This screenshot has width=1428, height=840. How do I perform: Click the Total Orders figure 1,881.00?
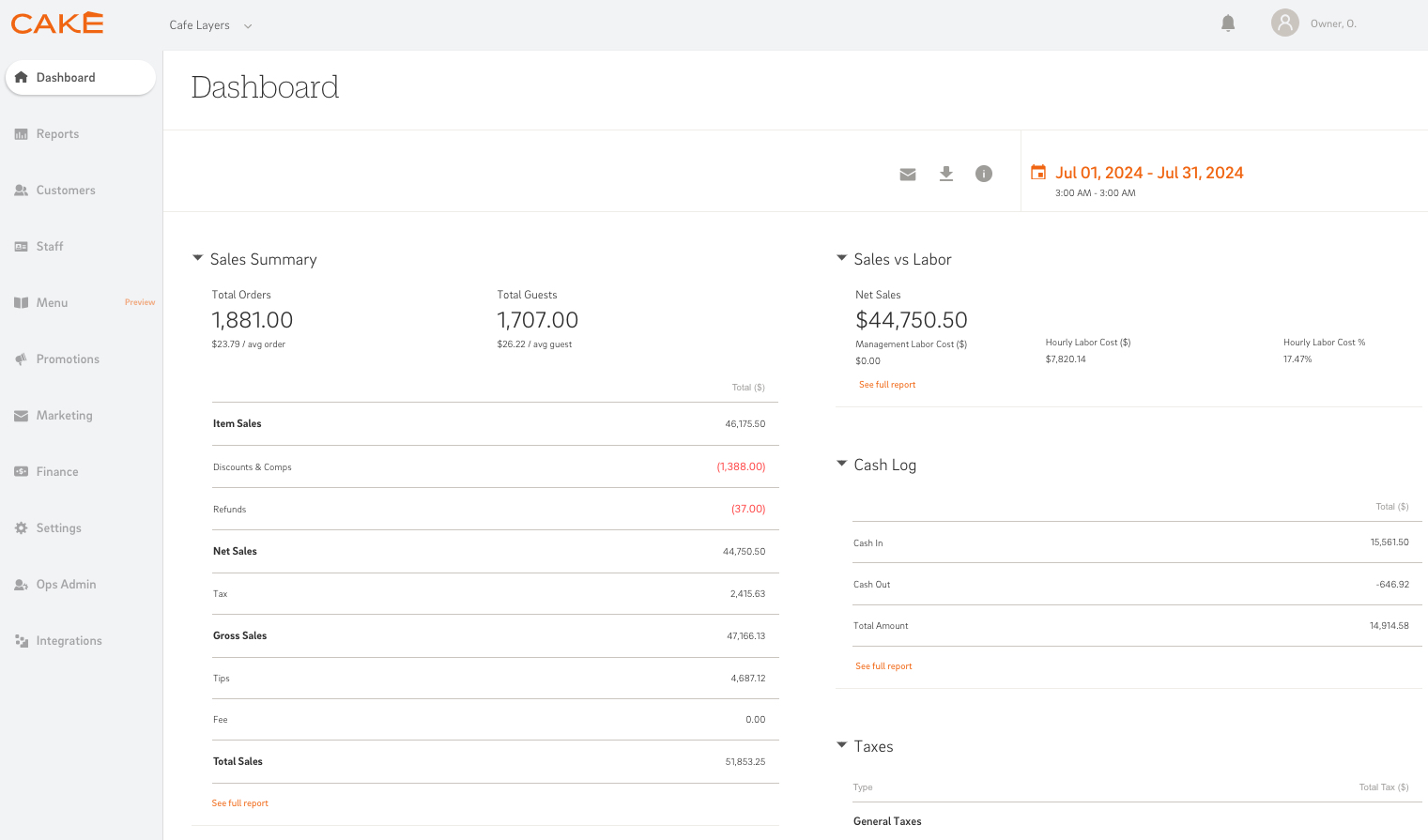[x=253, y=320]
